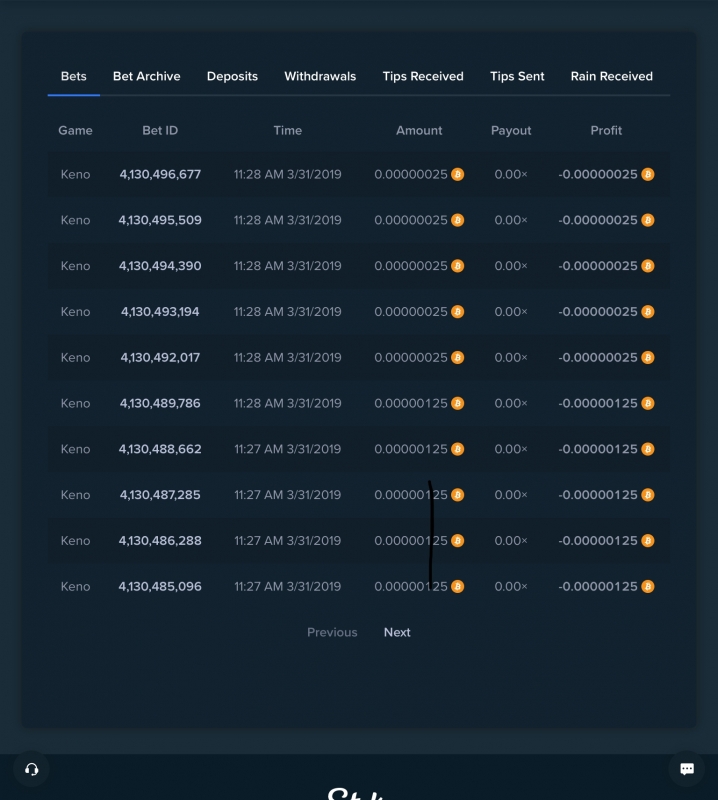Switch to the Rain Received tab
The width and height of the screenshot is (718, 800).
(611, 77)
